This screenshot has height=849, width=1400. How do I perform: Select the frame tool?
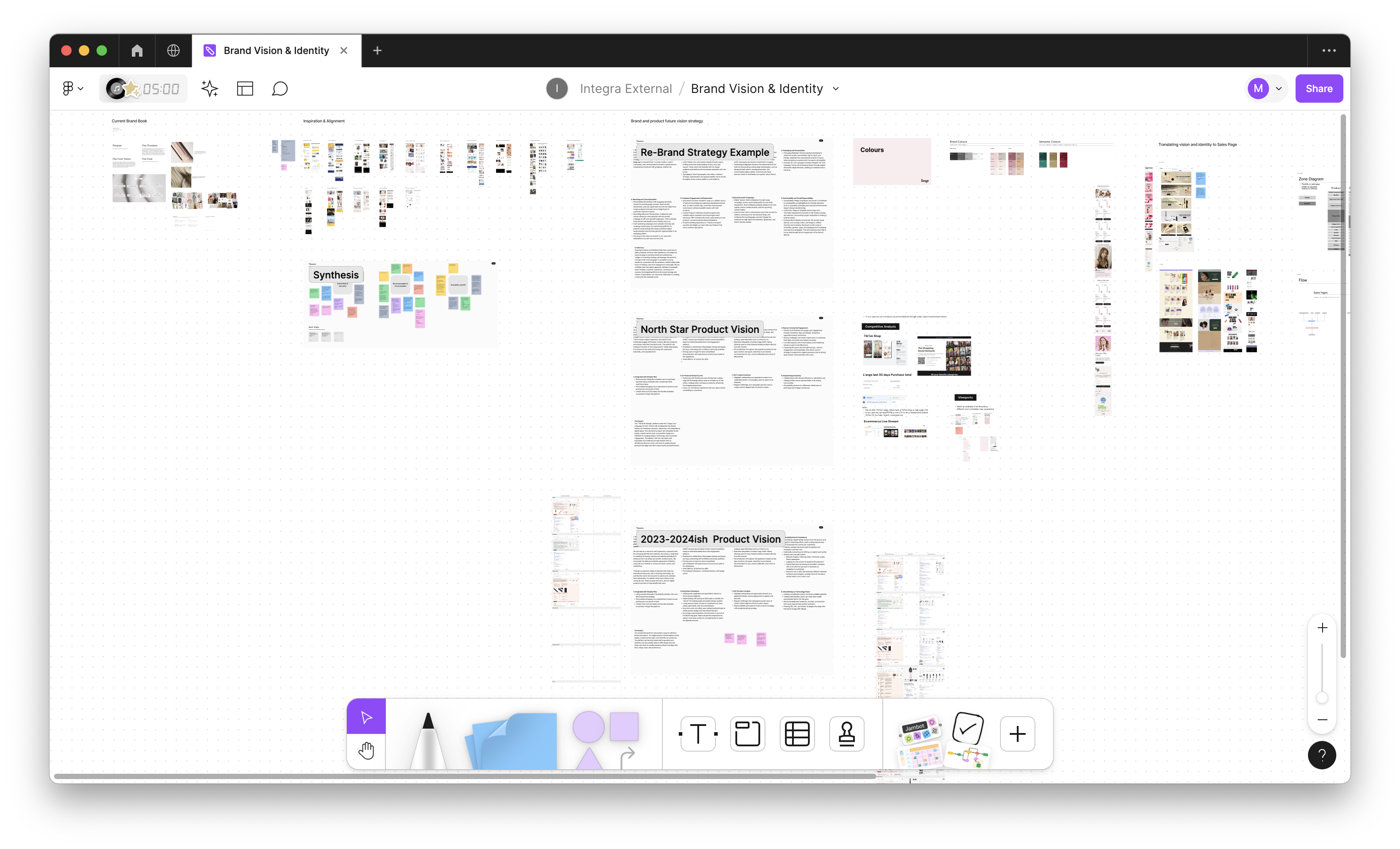point(748,733)
